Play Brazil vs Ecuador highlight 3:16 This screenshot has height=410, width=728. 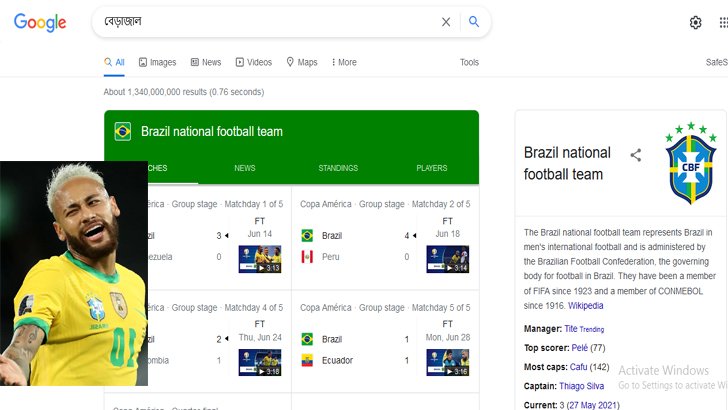448,362
